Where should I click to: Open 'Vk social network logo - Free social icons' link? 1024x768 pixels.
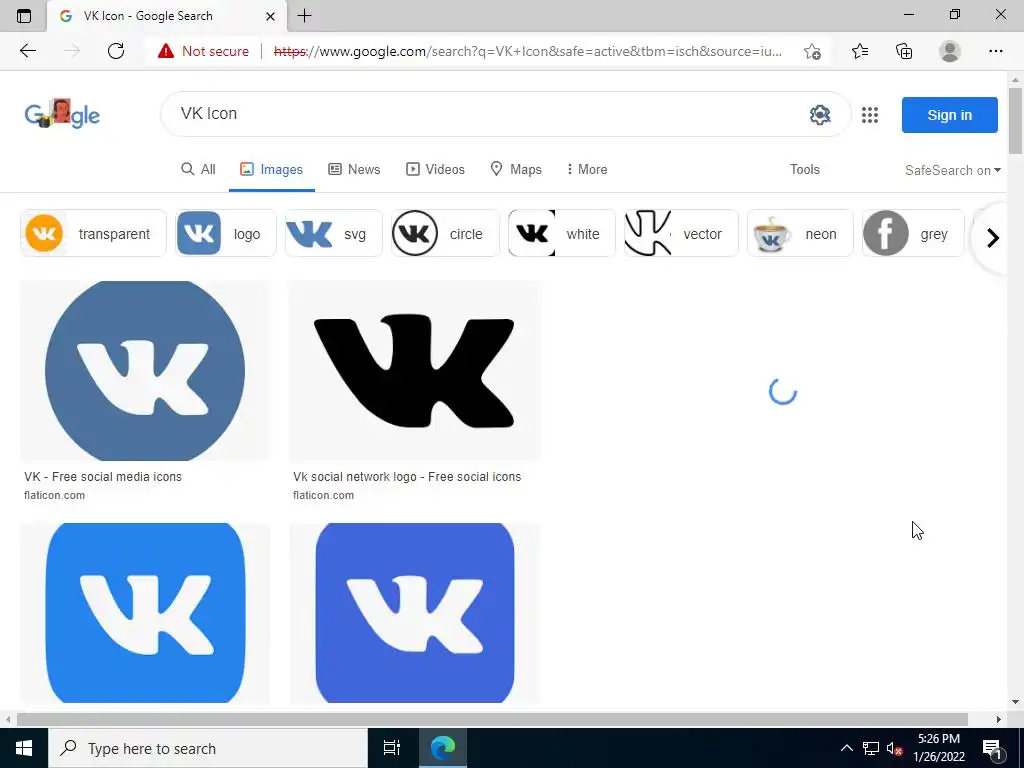click(407, 477)
